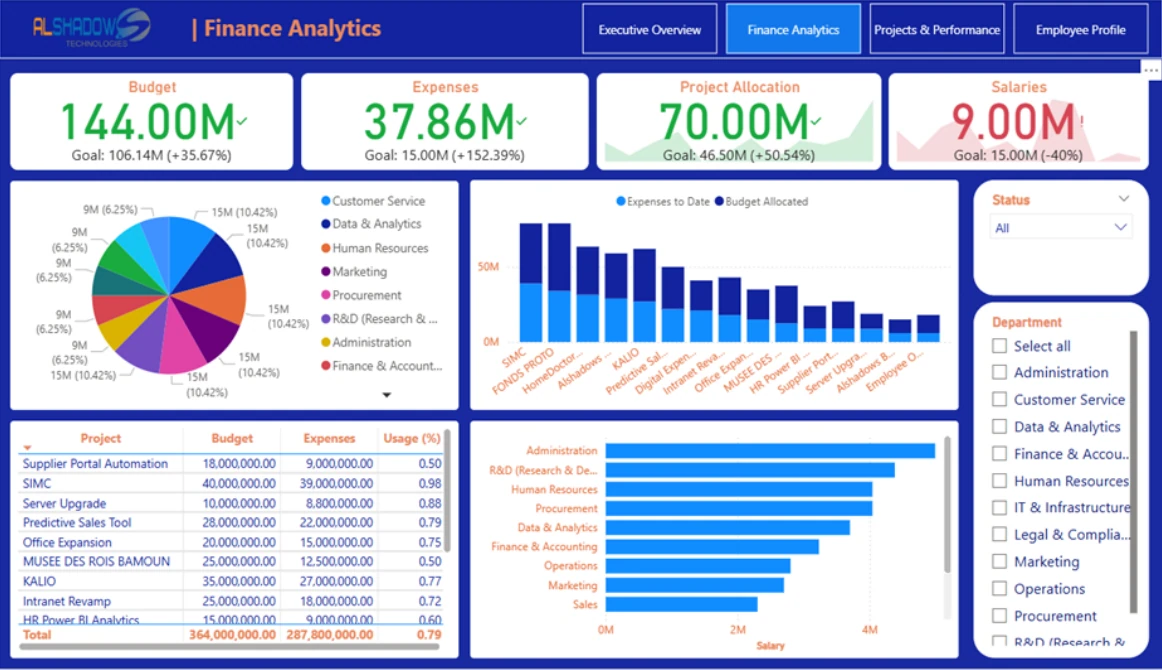Screen dimensions: 1162x670
Task: Open the more options ellipsis menu
Action: 1151,70
